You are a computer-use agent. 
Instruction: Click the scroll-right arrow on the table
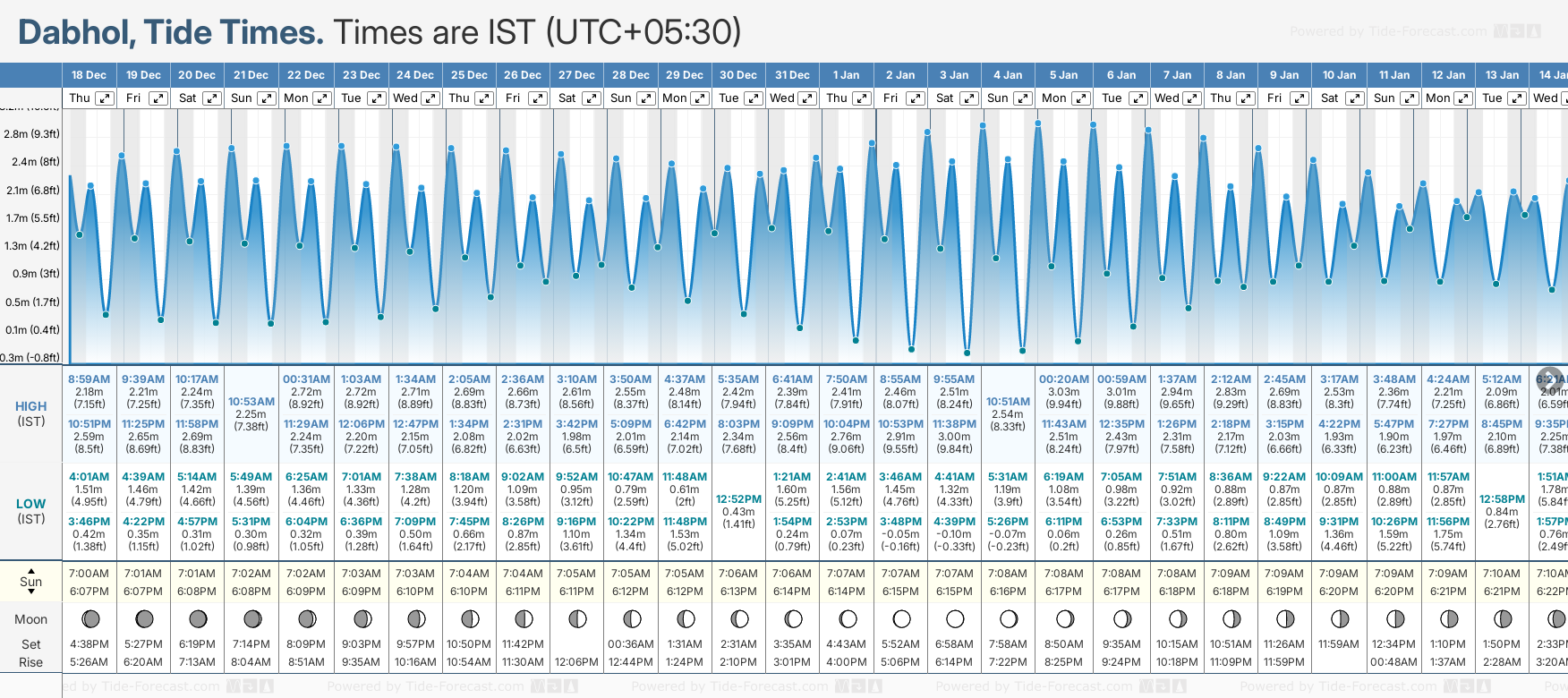pyautogui.click(x=1549, y=379)
